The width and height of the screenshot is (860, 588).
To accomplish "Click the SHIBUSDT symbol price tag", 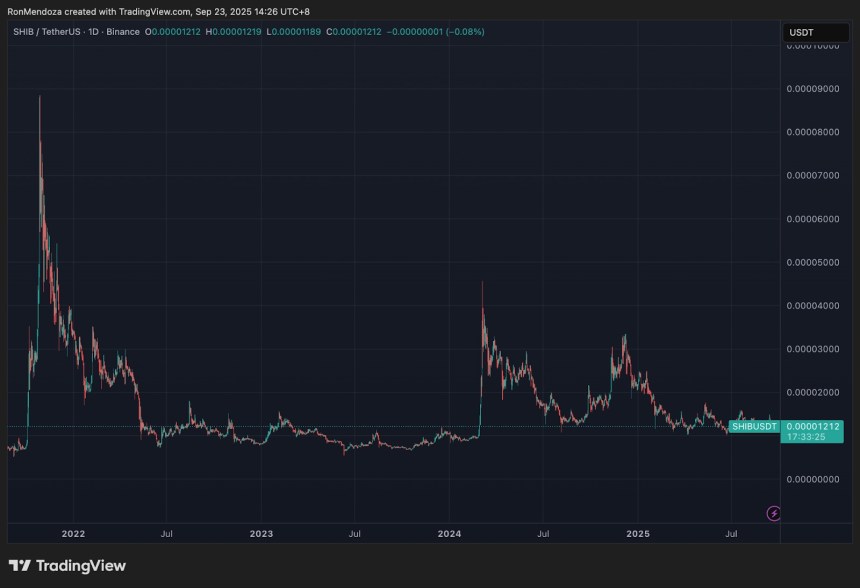I will (x=753, y=427).
